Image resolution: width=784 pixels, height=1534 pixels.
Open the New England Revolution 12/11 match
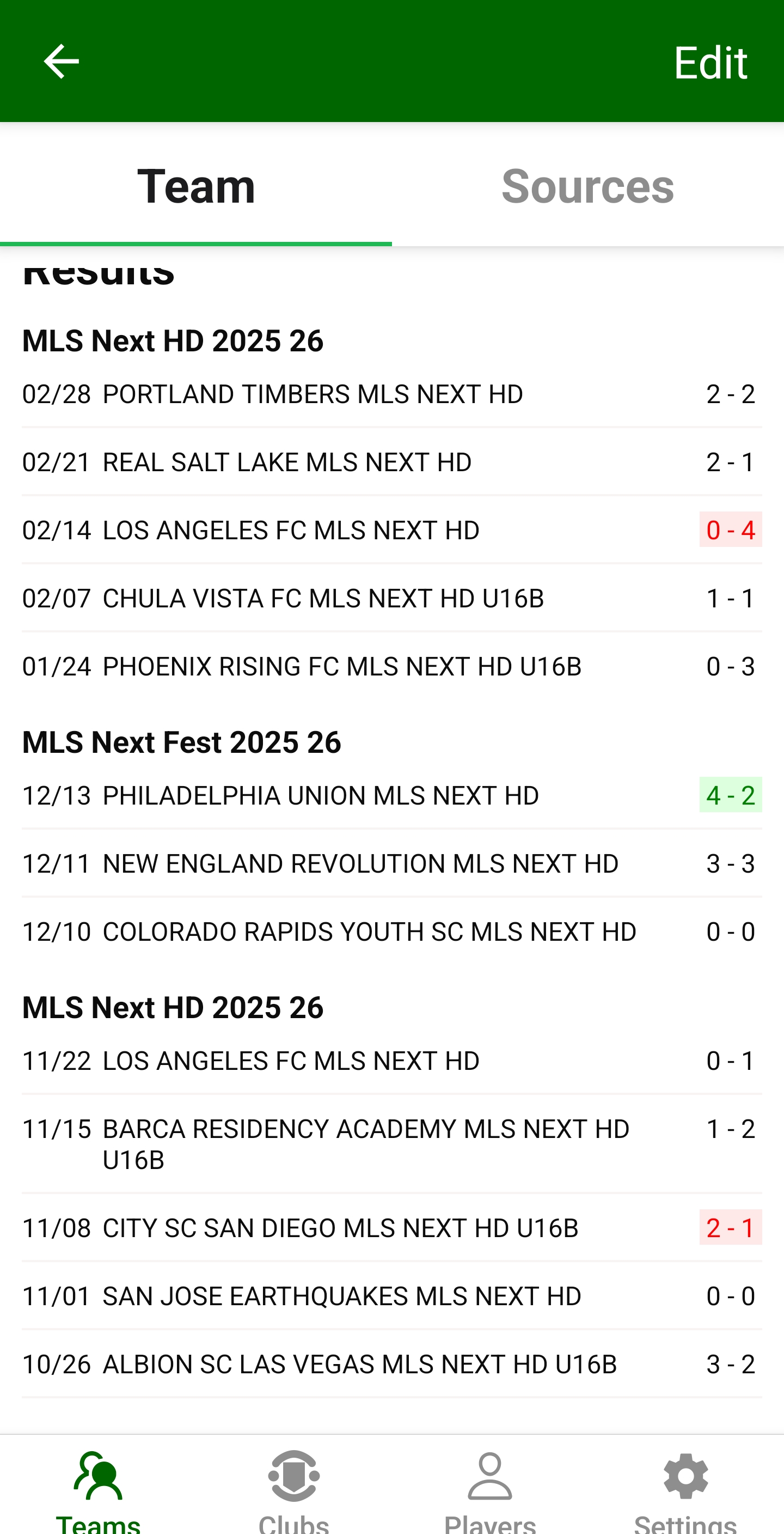tap(361, 863)
